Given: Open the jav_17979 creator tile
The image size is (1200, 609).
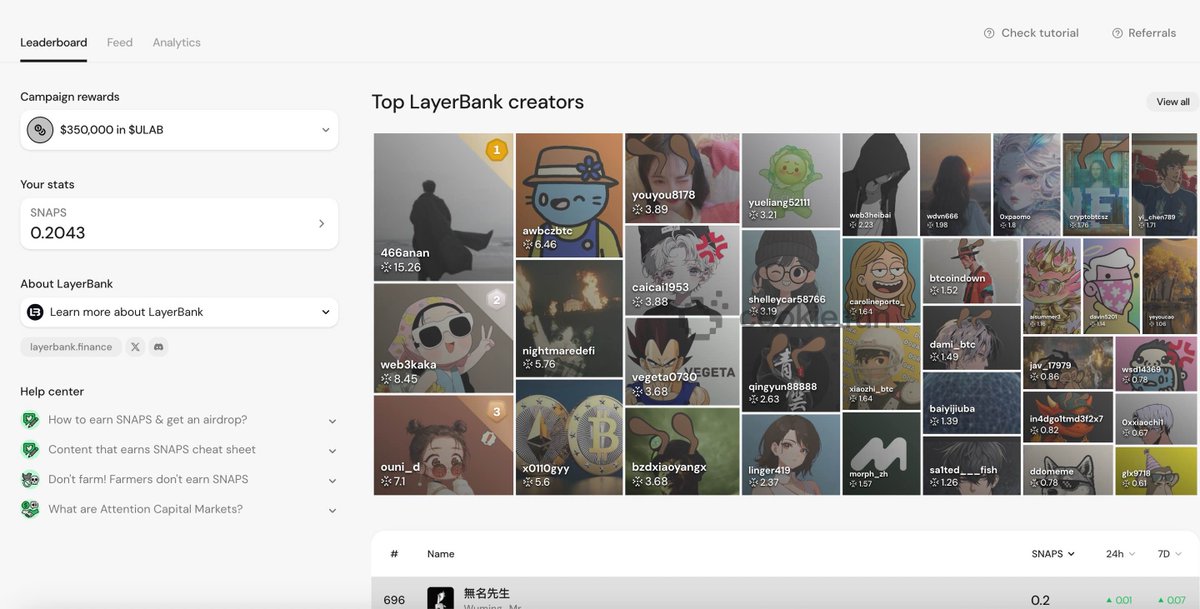Looking at the screenshot, I should coord(1068,362).
